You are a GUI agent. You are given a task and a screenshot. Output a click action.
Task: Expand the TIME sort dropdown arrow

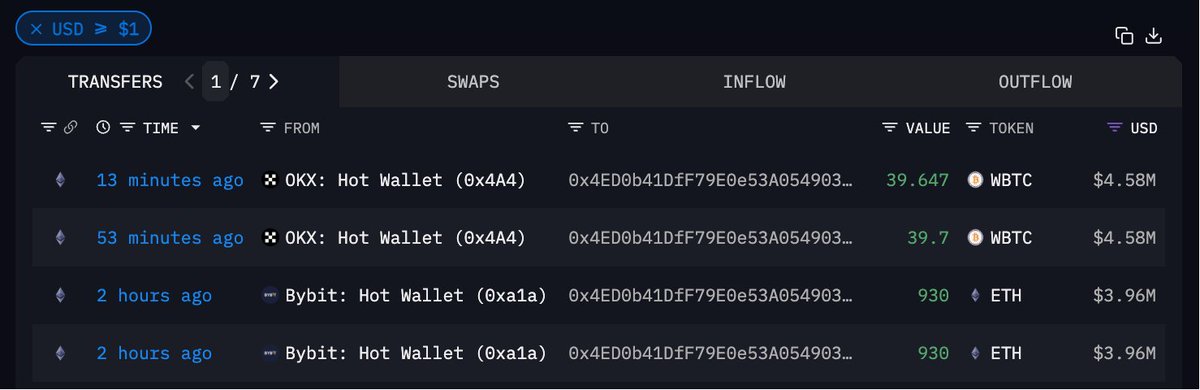tap(195, 128)
